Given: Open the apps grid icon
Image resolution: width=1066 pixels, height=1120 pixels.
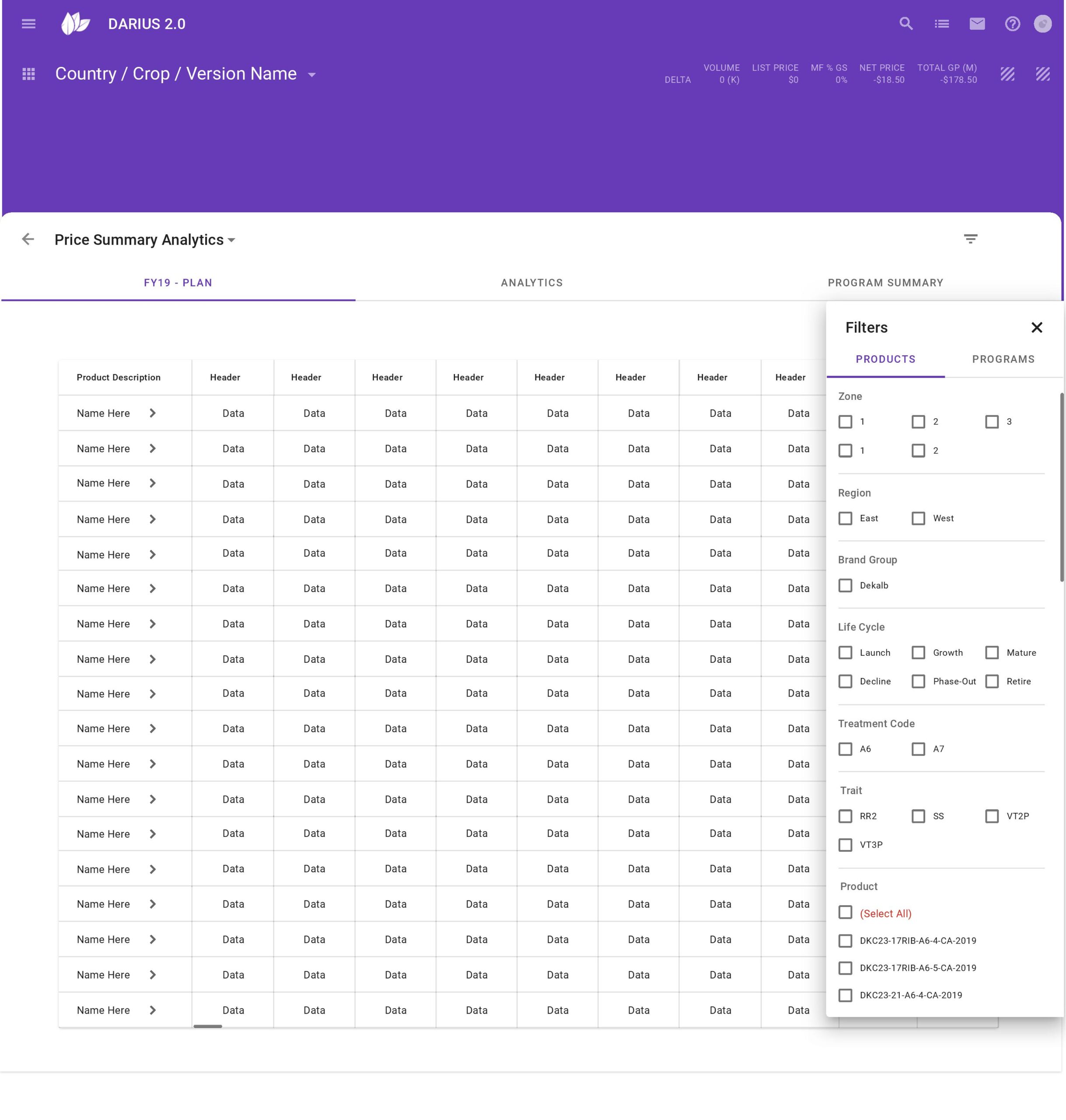Looking at the screenshot, I should tap(28, 74).
